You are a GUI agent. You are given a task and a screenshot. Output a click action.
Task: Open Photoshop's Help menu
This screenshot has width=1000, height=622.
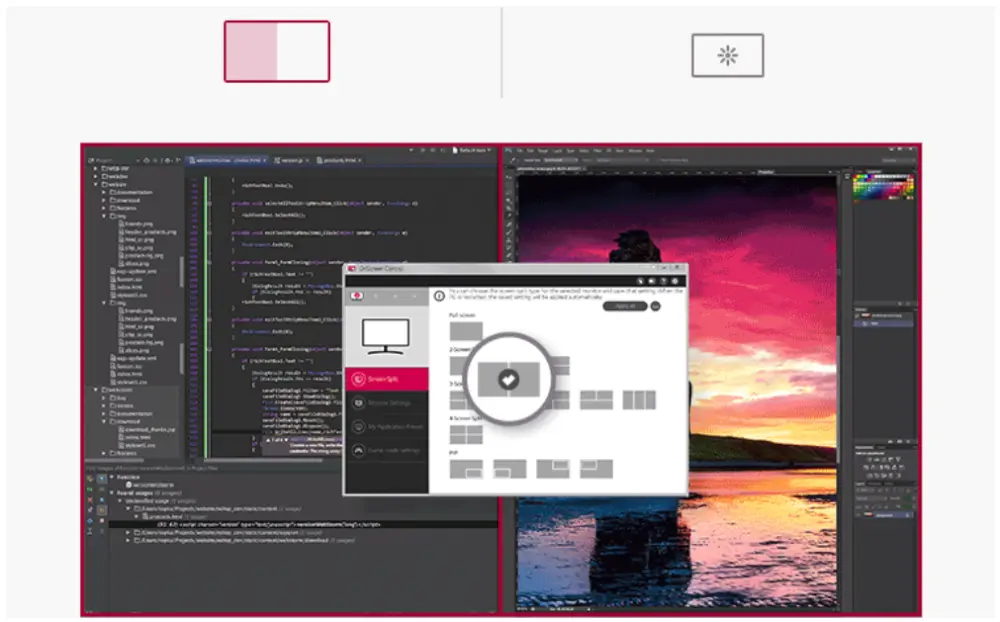pyautogui.click(x=651, y=151)
